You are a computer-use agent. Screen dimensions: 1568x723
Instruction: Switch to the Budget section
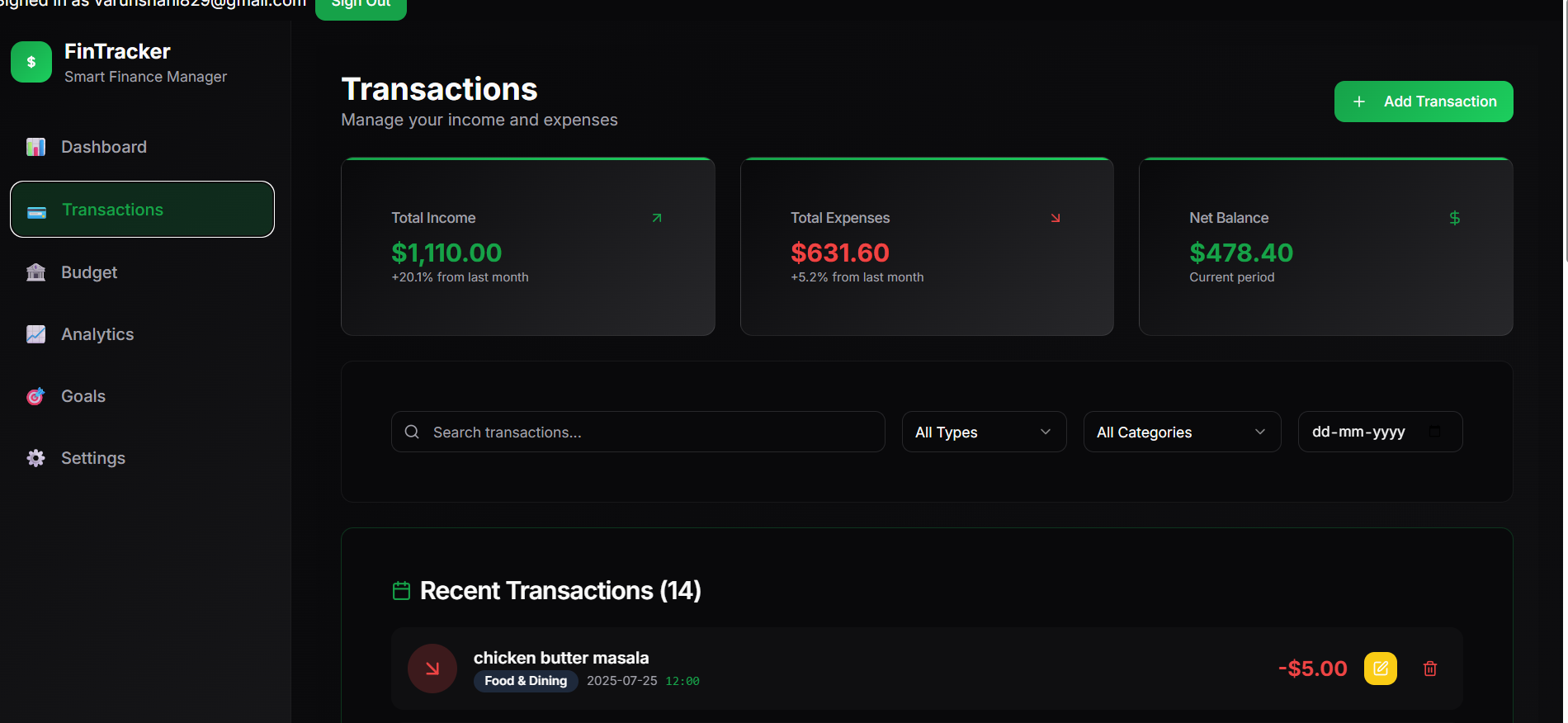[88, 272]
